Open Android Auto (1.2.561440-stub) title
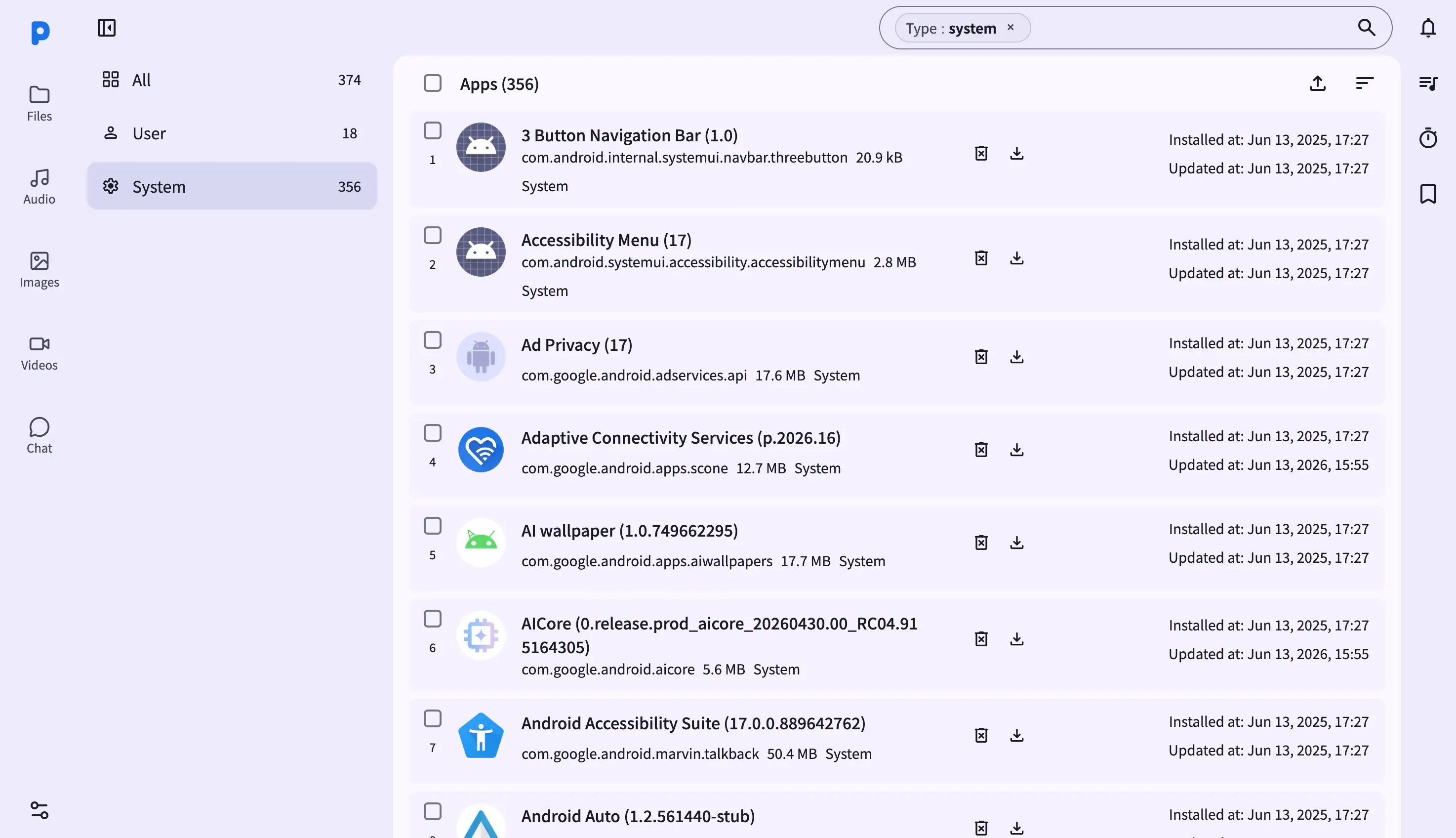1456x838 pixels. (638, 816)
